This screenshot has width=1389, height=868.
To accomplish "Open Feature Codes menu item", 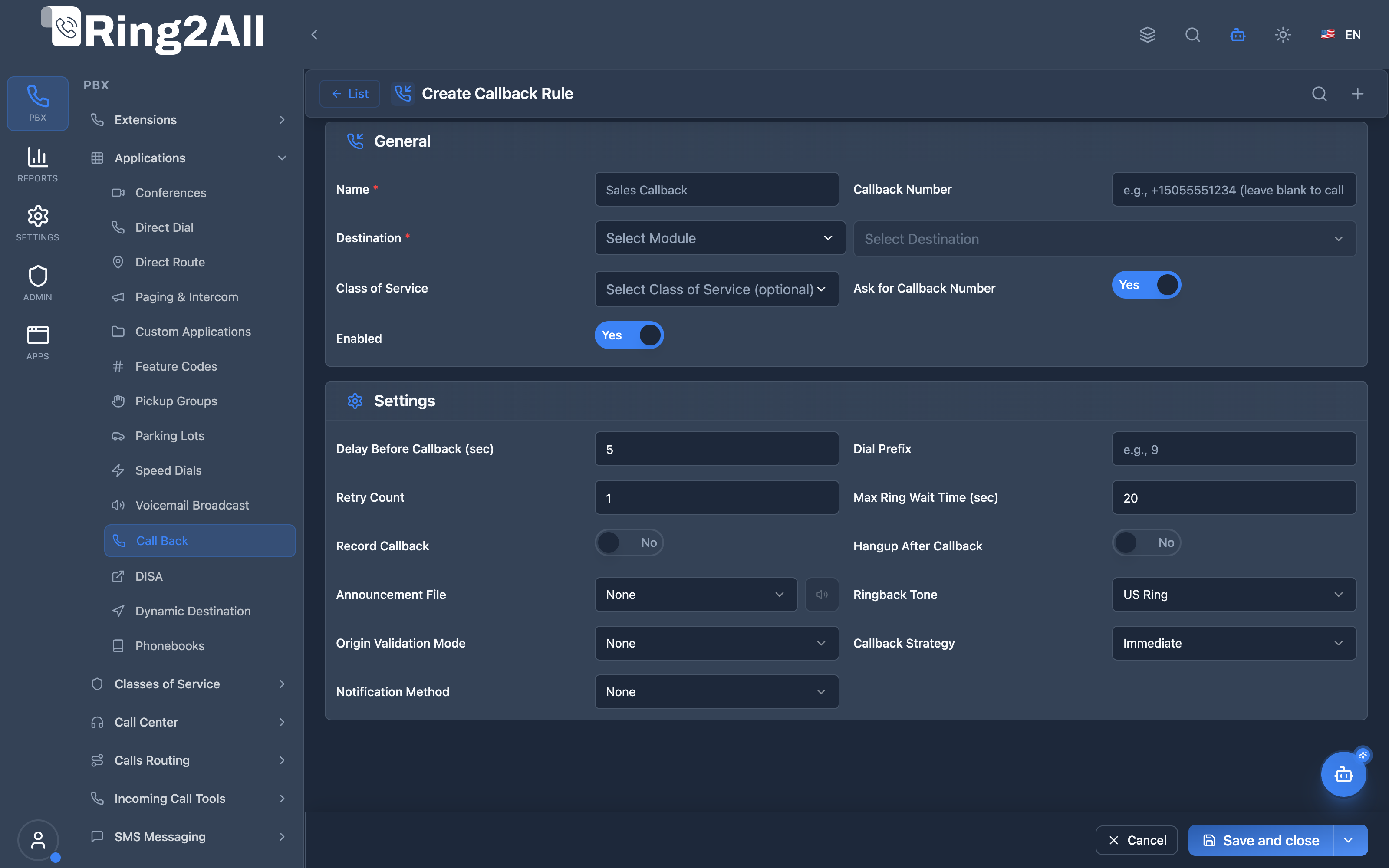I will [200, 366].
